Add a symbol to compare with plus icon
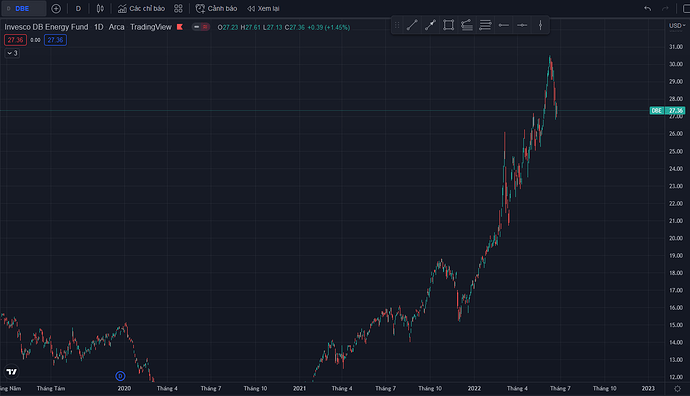The width and height of the screenshot is (690, 396). pos(56,8)
